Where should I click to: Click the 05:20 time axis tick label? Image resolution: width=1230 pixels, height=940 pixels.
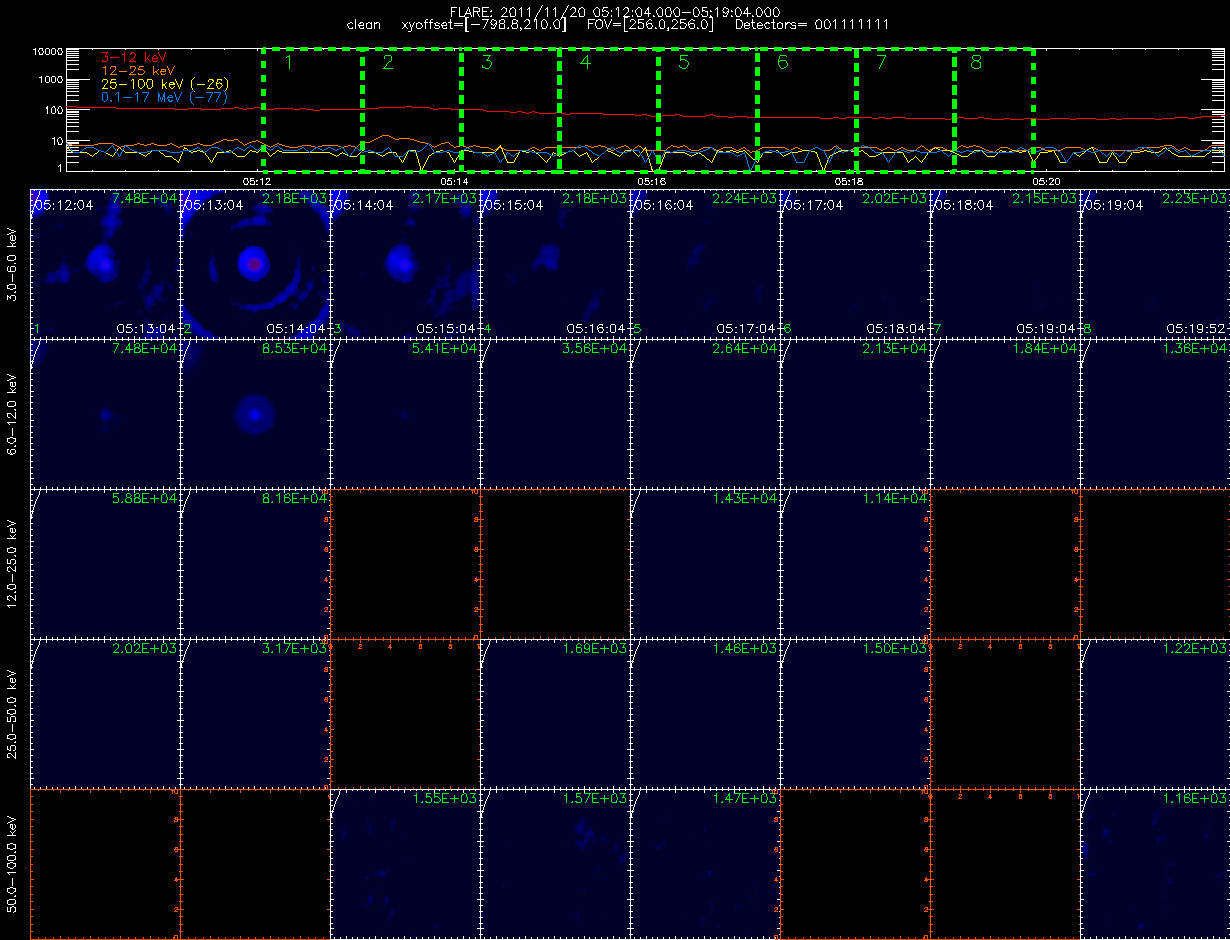(1047, 181)
